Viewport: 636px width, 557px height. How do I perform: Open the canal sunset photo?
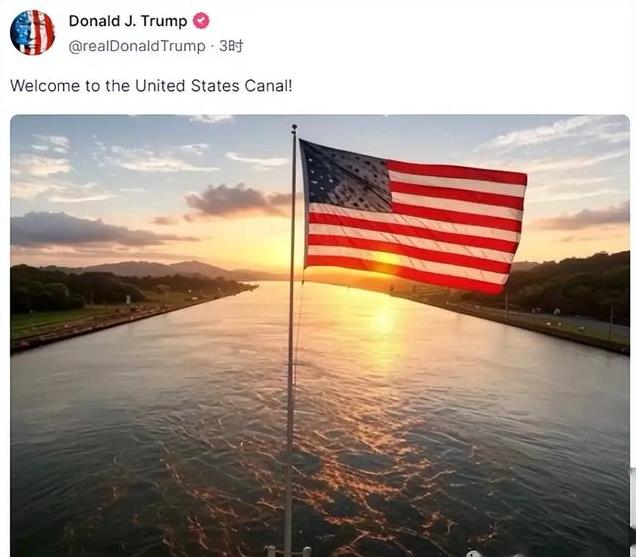pyautogui.click(x=320, y=335)
